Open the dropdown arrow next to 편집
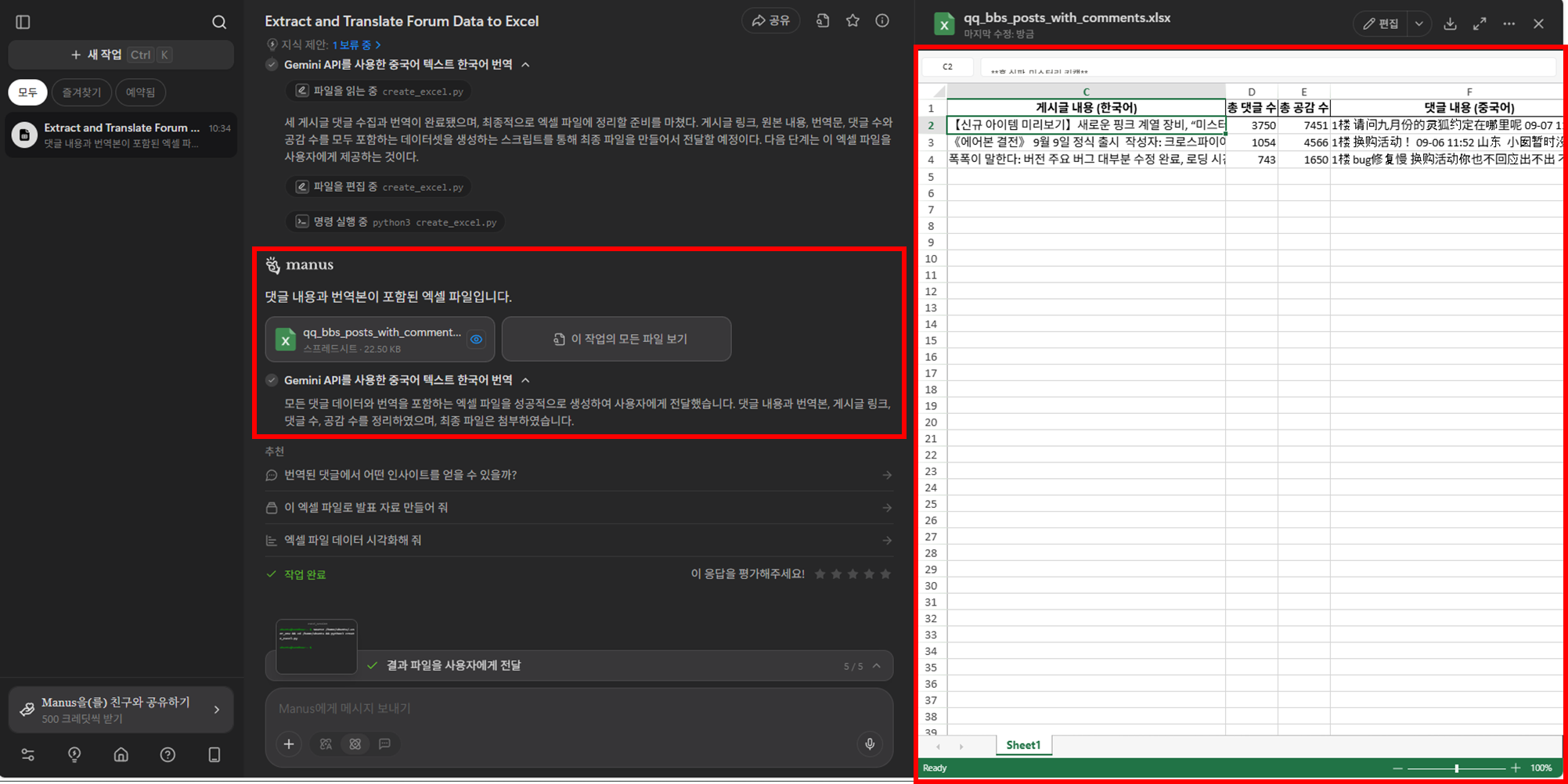The width and height of the screenshot is (1568, 784). pyautogui.click(x=1418, y=23)
